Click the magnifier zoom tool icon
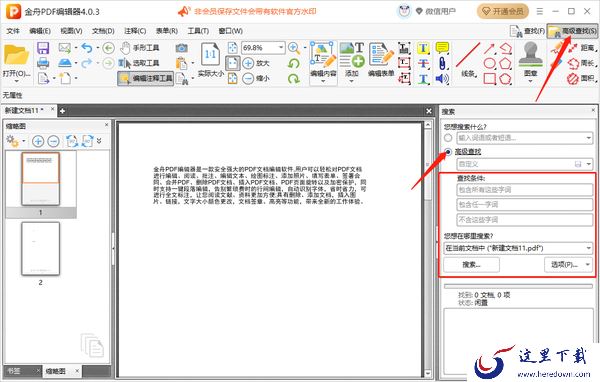 point(293,48)
